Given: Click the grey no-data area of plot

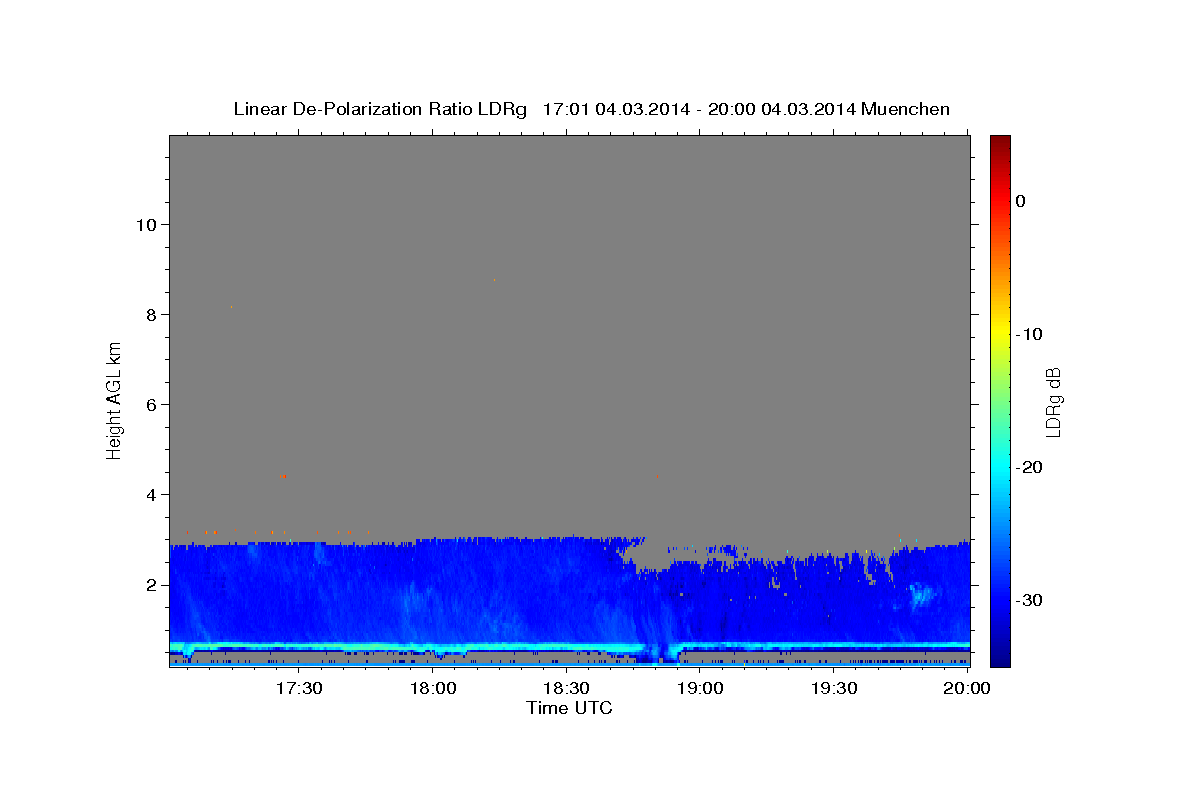Looking at the screenshot, I should pos(569,335).
